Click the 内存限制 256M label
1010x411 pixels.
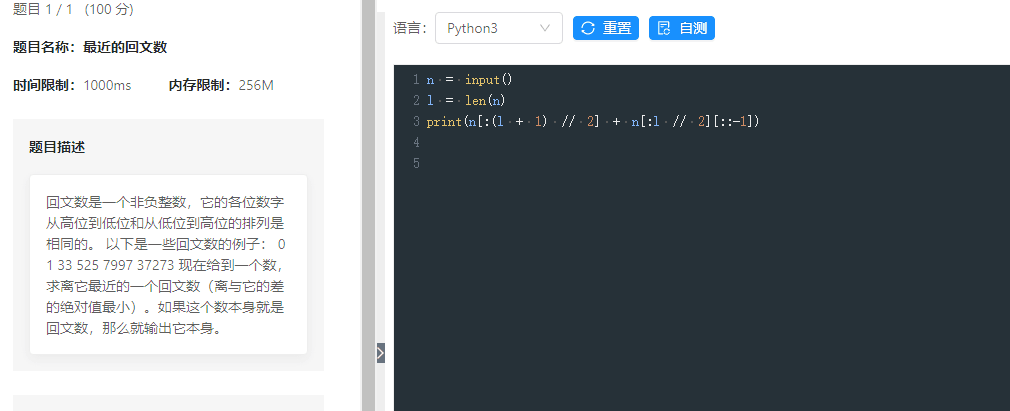[221, 85]
